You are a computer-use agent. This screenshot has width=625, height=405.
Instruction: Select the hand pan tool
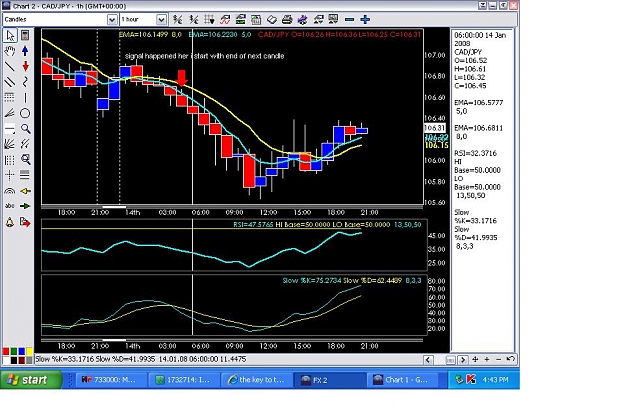pyautogui.click(x=10, y=51)
